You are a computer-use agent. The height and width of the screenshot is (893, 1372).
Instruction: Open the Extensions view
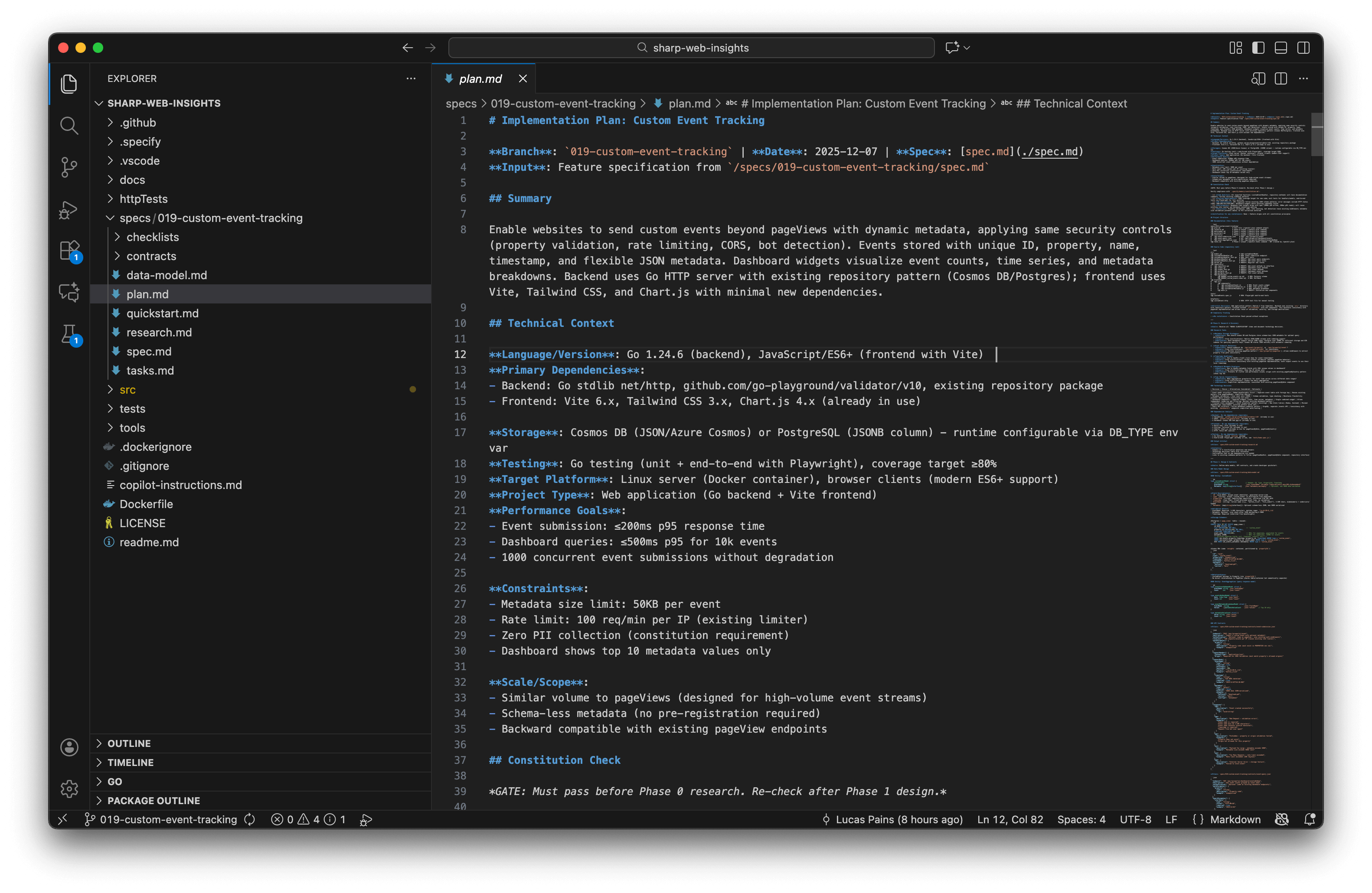(x=69, y=251)
